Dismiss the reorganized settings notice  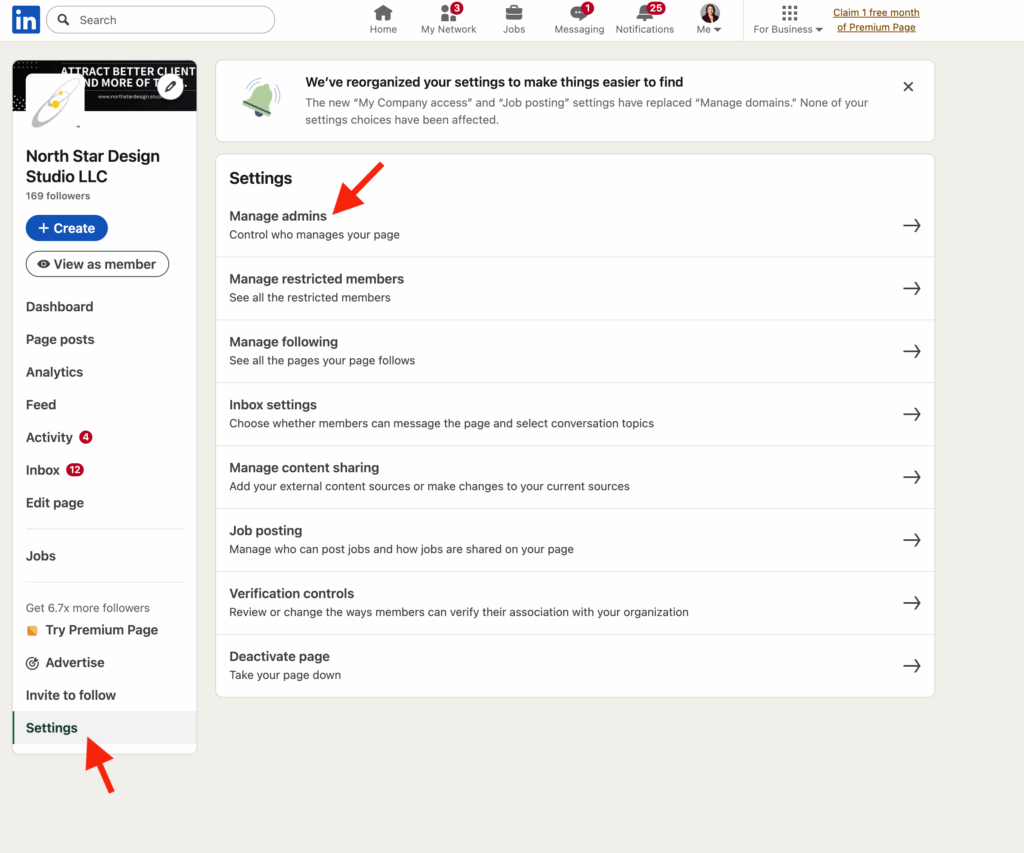coord(908,87)
